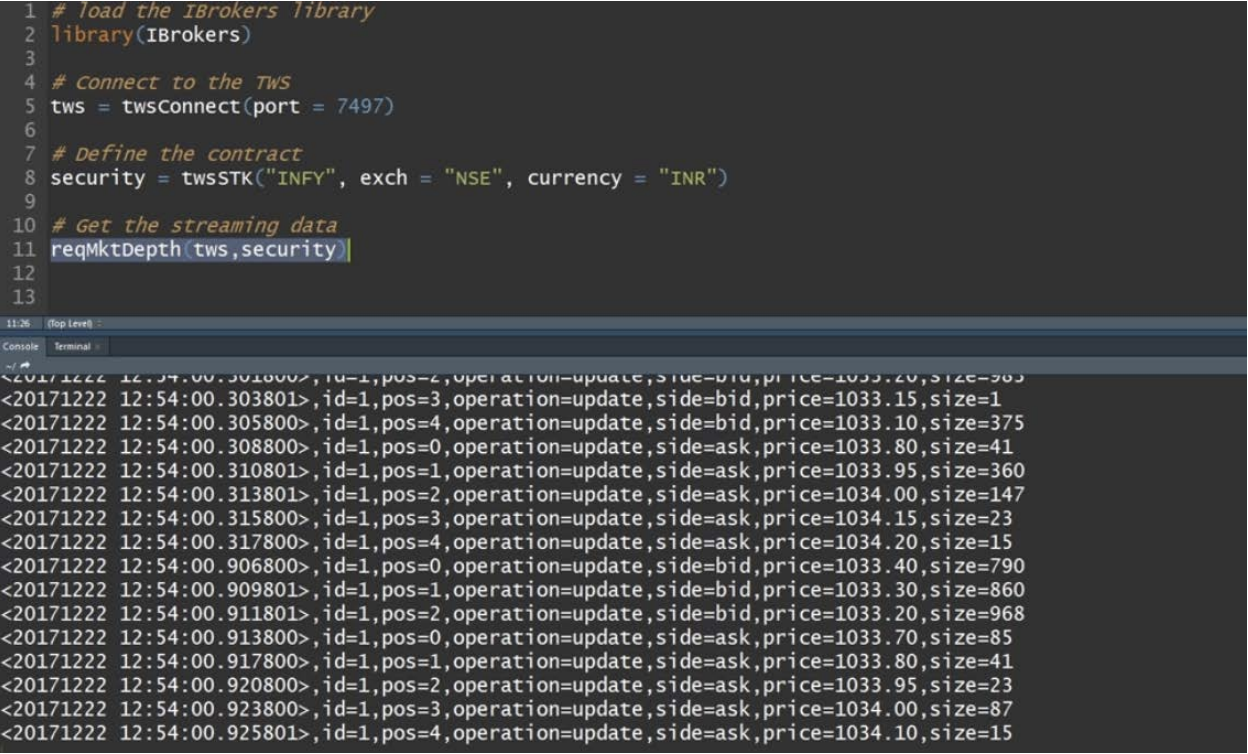Click the "NSE" exchange string
The width and height of the screenshot is (1248, 754).
tap(472, 178)
